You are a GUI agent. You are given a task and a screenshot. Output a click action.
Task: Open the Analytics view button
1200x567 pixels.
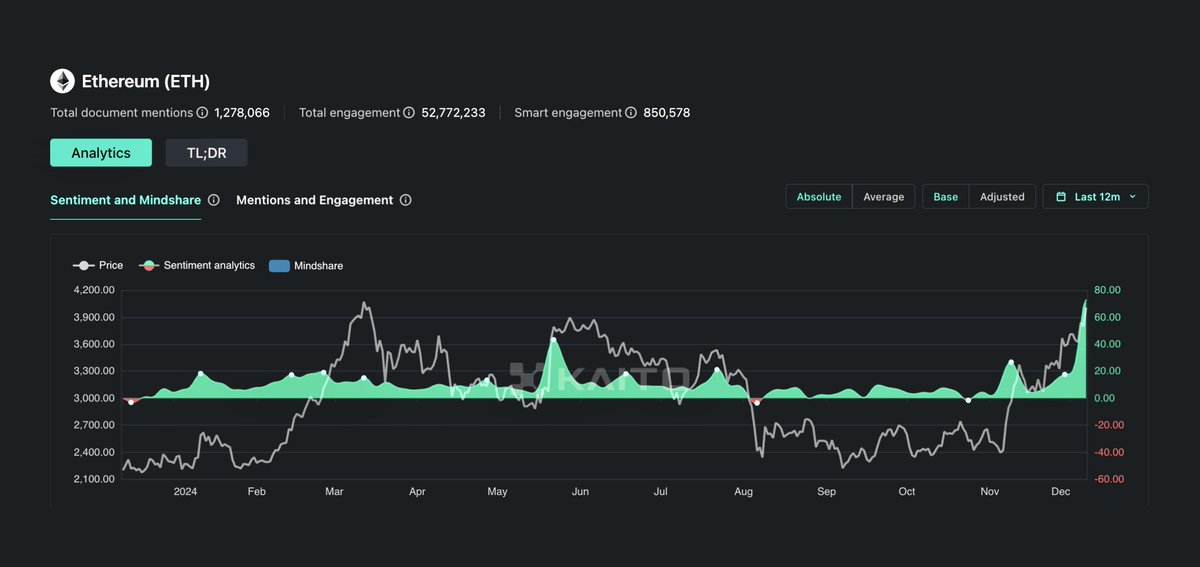101,153
